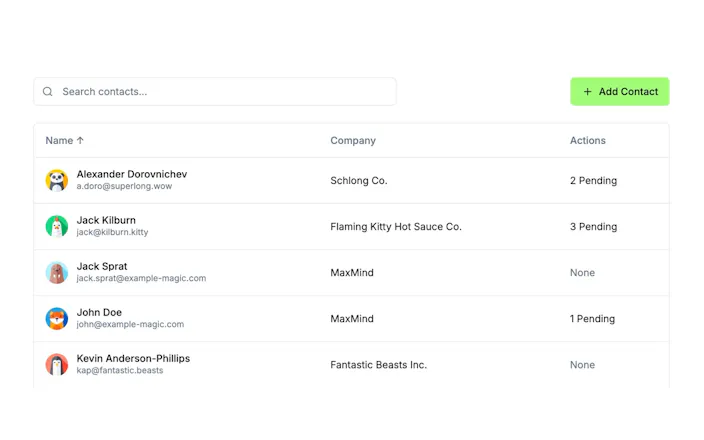704x440 pixels.
Task: Click the Add Contact button
Action: (620, 92)
